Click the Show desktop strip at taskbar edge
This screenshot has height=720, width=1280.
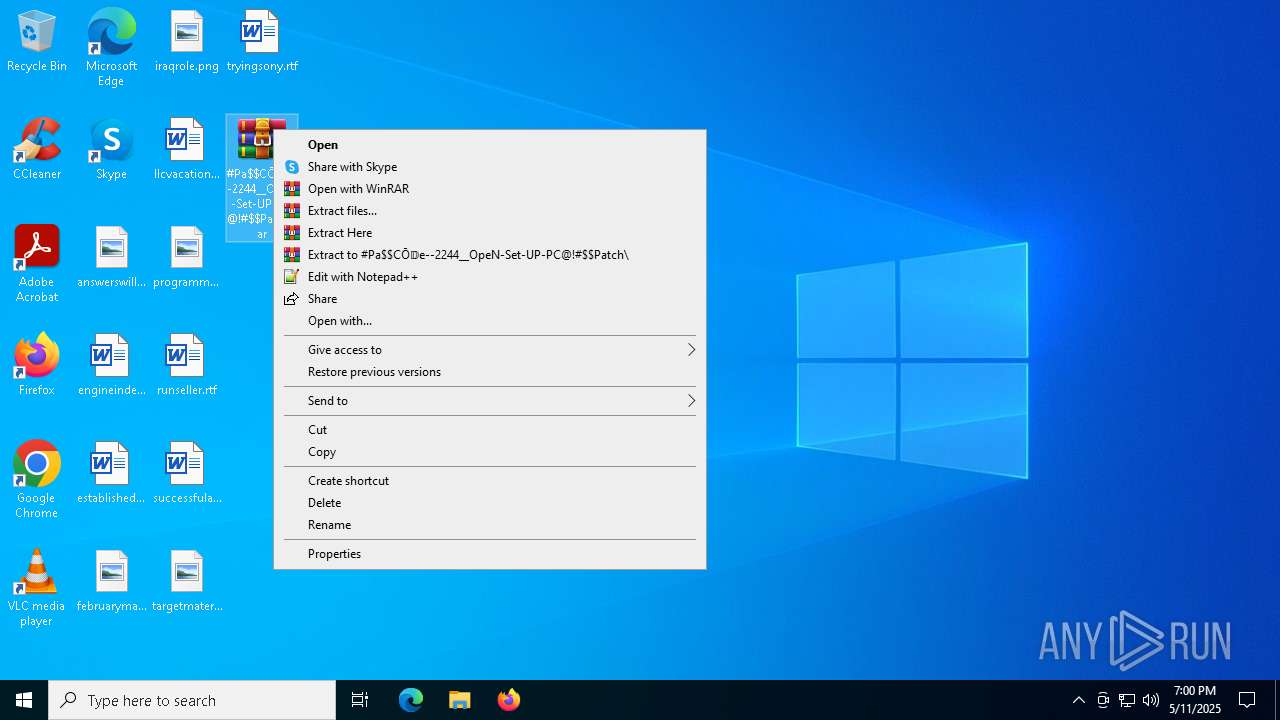(x=1277, y=700)
